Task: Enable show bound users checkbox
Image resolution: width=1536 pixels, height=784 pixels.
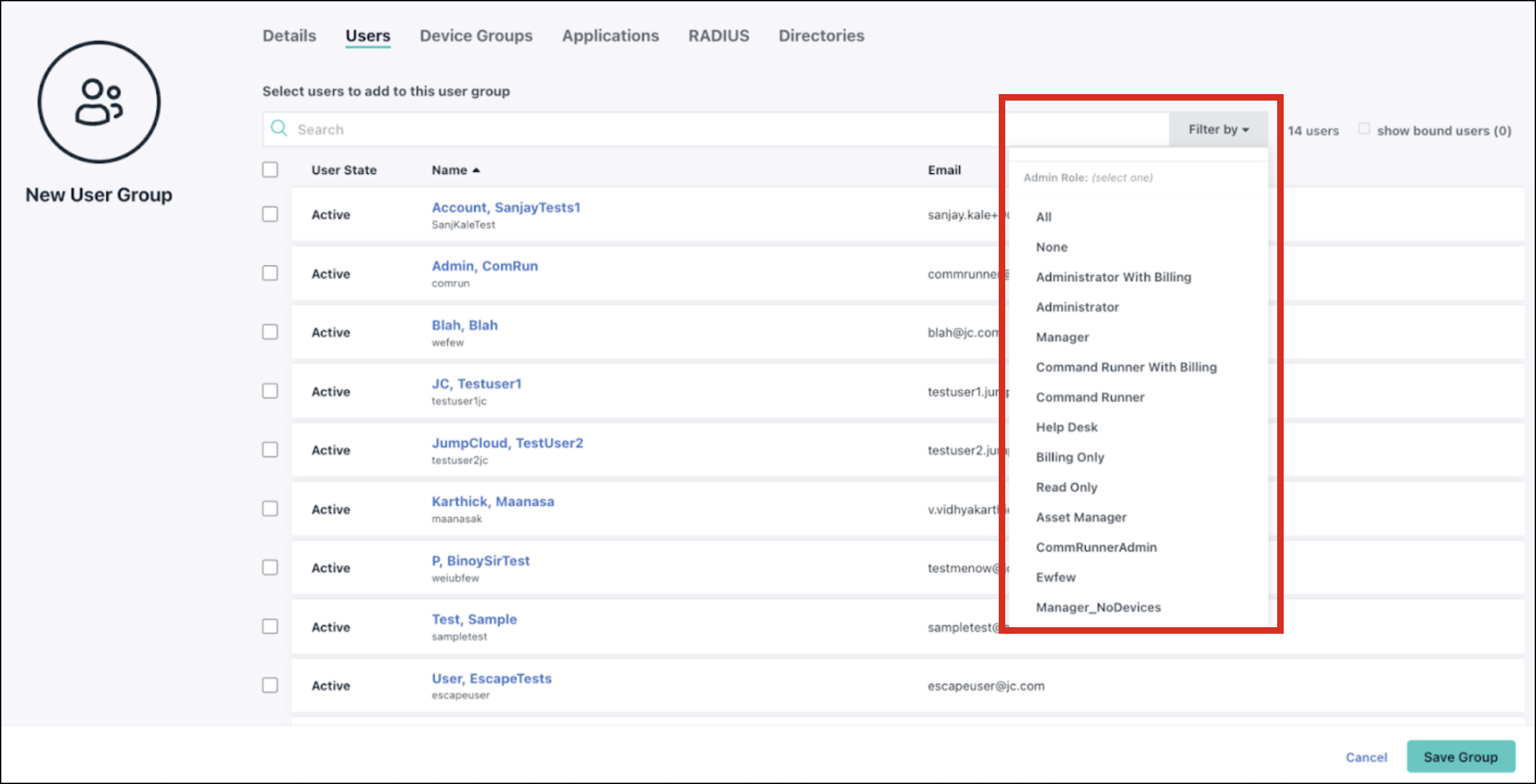Action: [x=1365, y=129]
